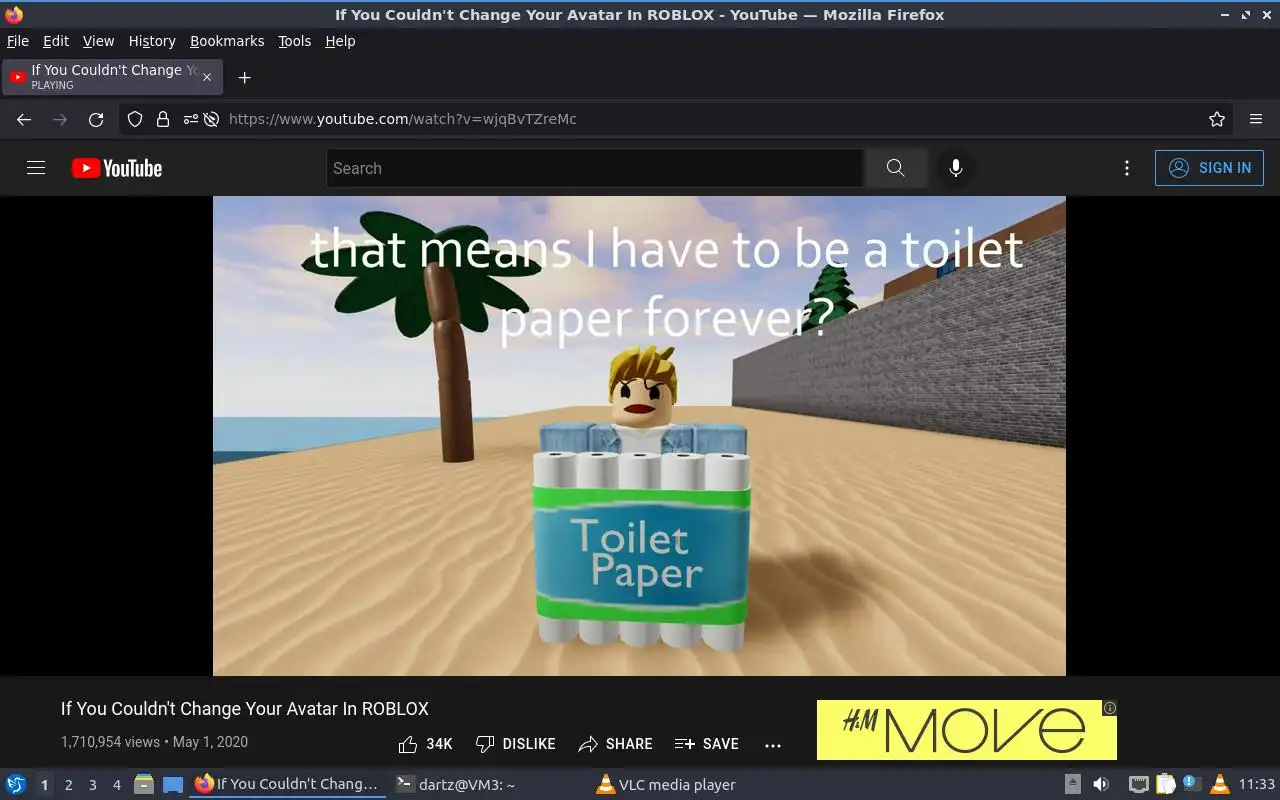
Task: Click the clock showing 11:33
Action: coord(1257,785)
